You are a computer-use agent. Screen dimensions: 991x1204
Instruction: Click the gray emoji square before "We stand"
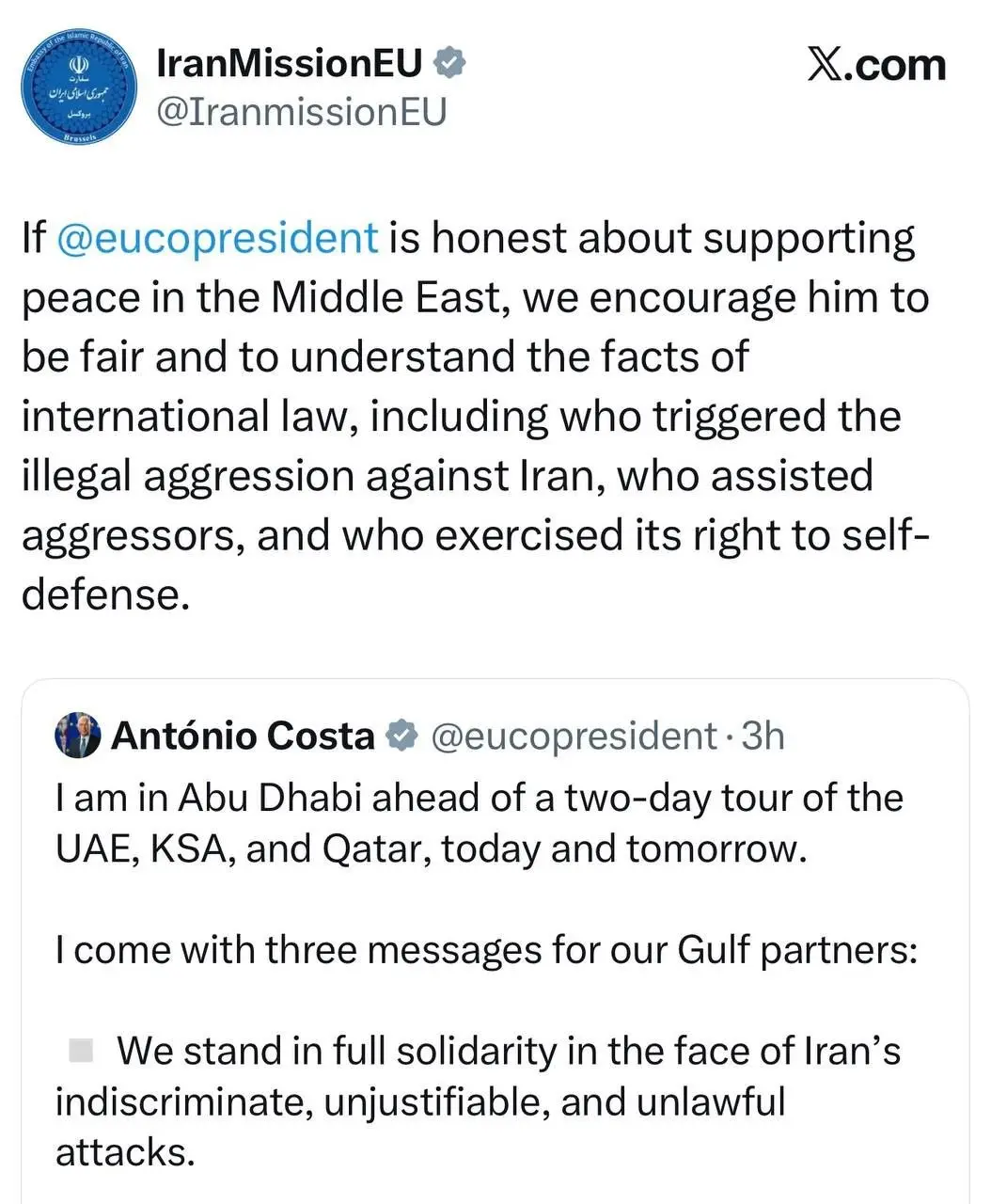pyautogui.click(x=82, y=1050)
